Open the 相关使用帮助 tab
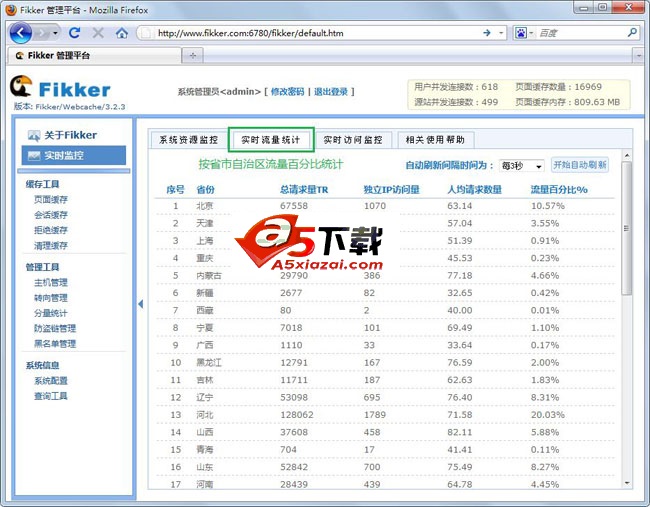This screenshot has height=507, width=650. point(435,140)
